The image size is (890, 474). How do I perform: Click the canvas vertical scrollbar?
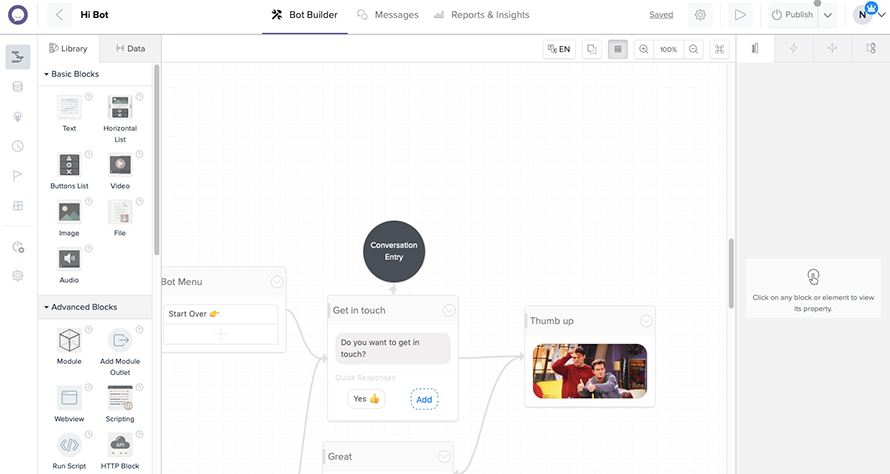coord(731,274)
